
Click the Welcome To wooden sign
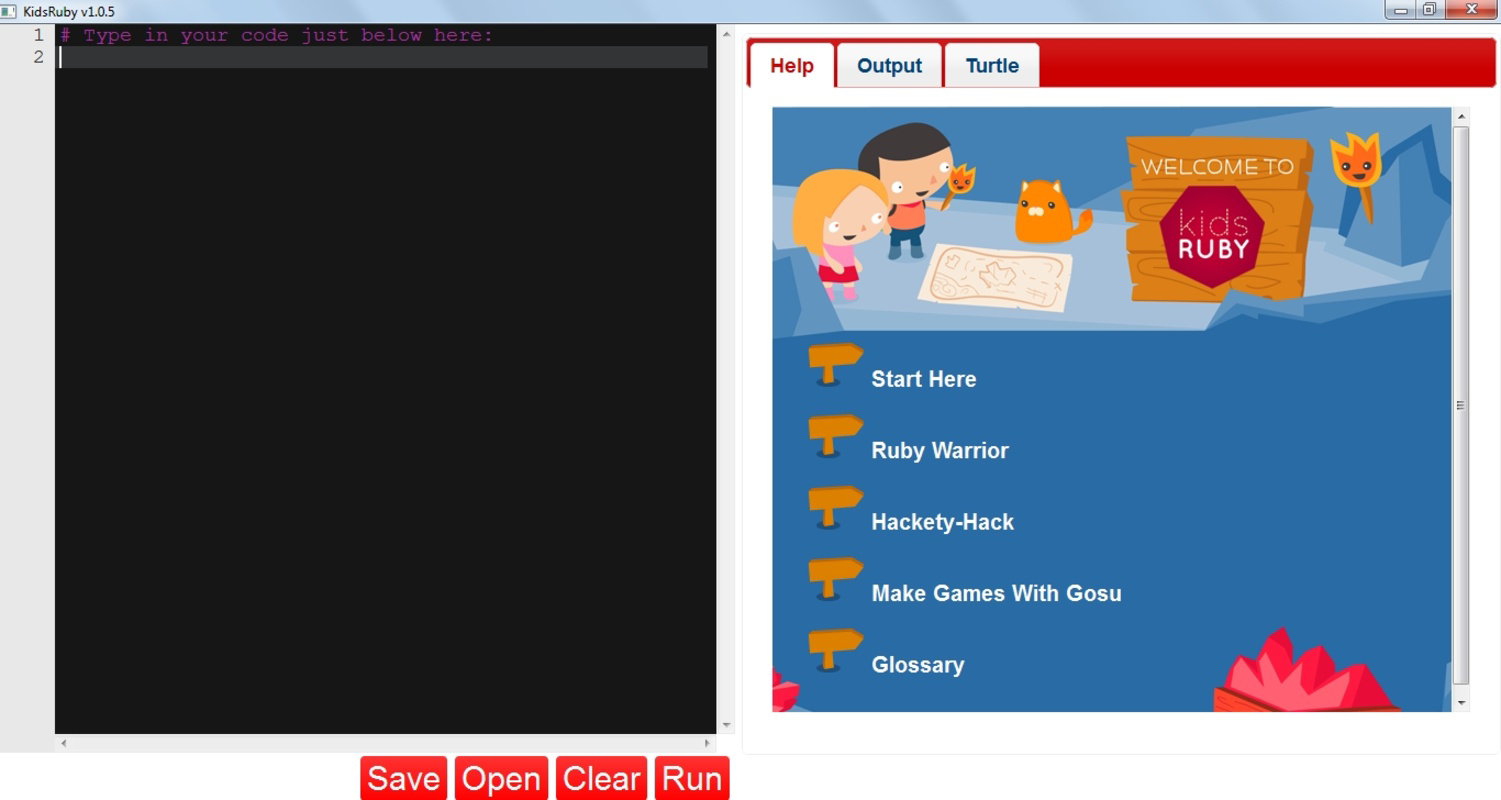tap(1216, 218)
